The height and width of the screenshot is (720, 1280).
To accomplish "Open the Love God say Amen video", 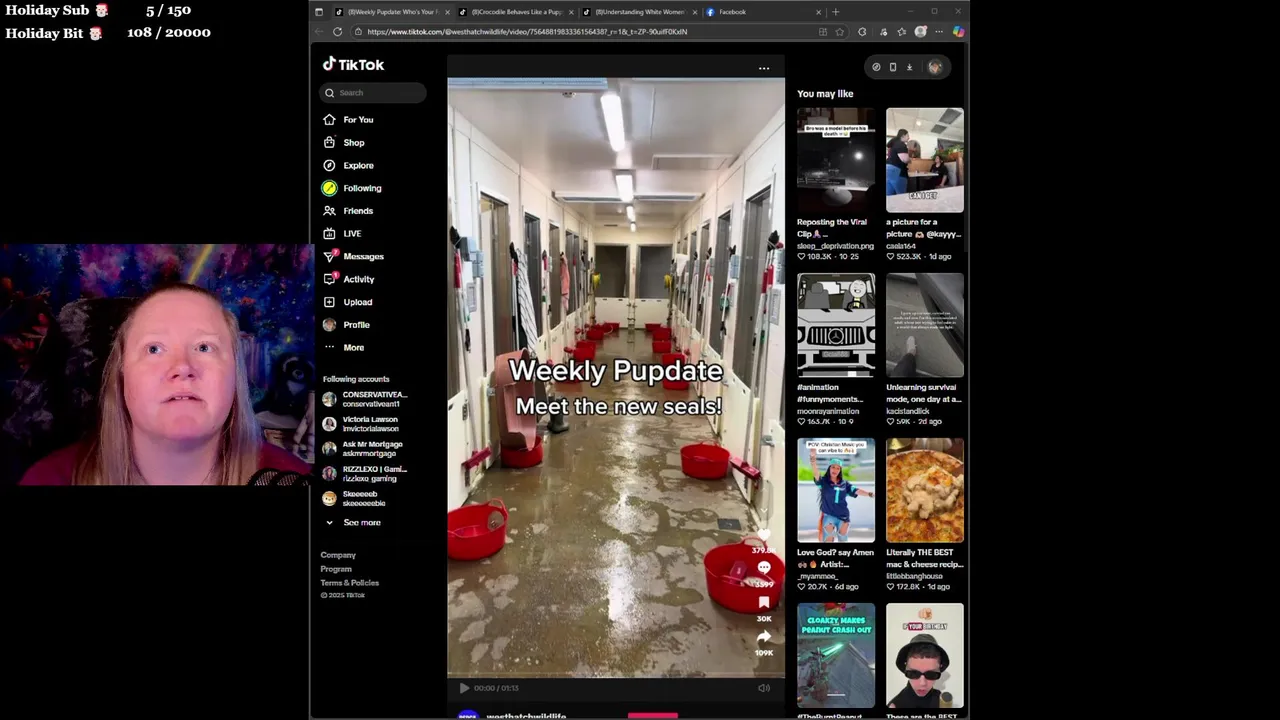I will pyautogui.click(x=836, y=490).
